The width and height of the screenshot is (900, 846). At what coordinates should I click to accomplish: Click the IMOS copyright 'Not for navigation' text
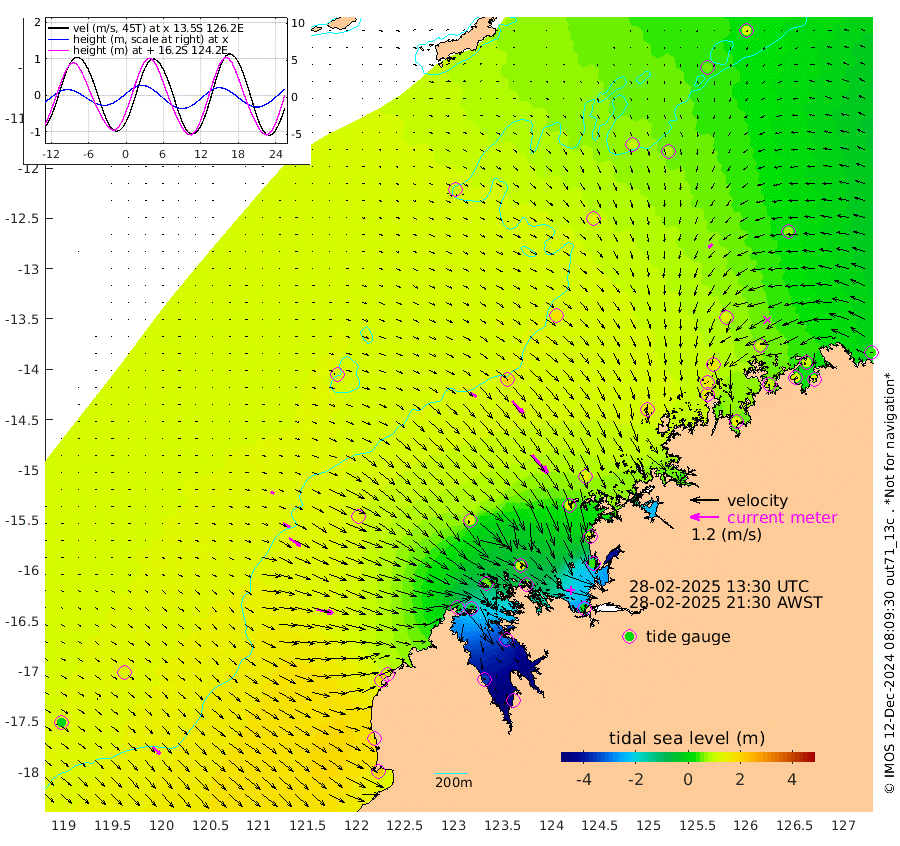click(x=889, y=583)
